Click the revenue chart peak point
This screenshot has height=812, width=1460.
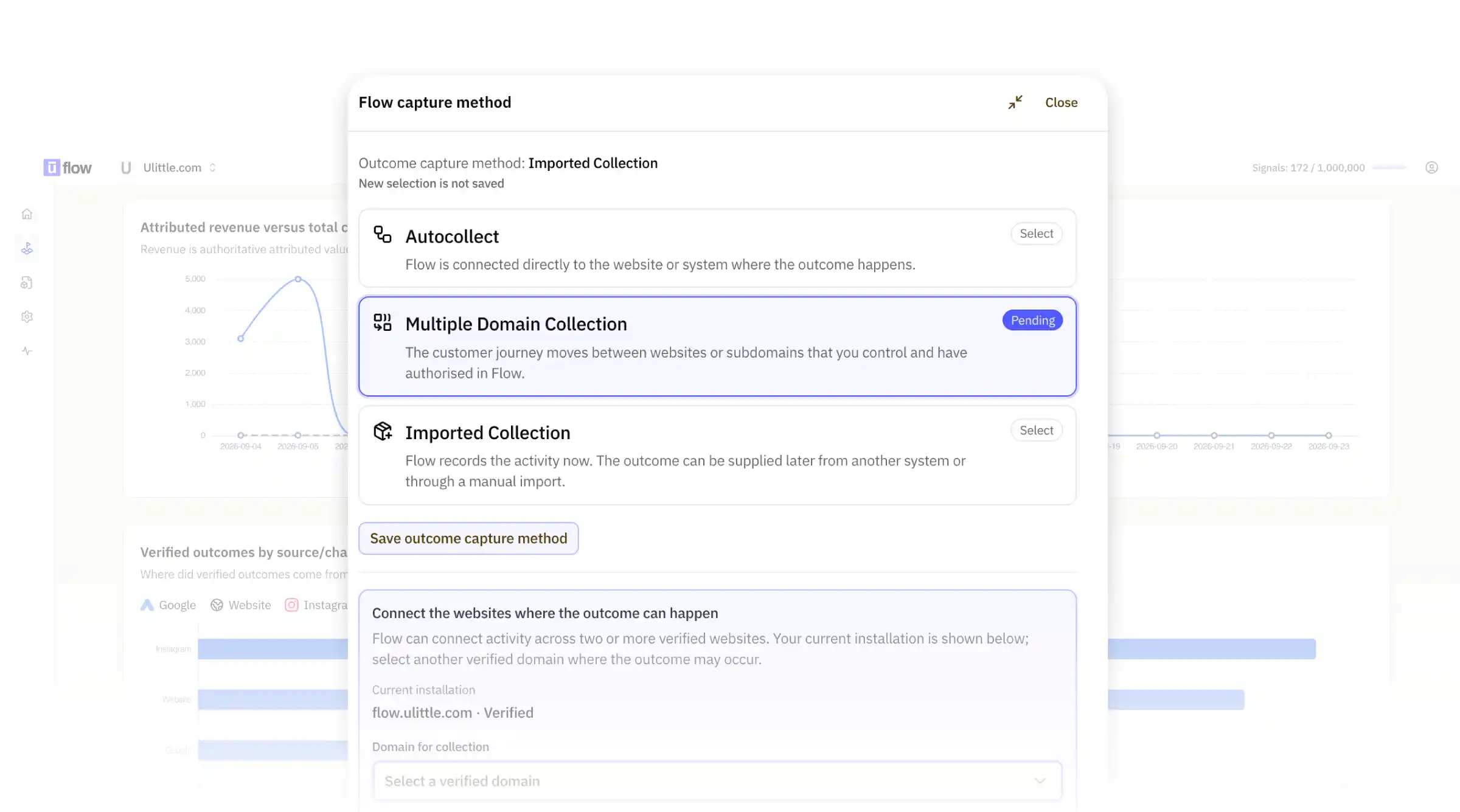(298, 279)
